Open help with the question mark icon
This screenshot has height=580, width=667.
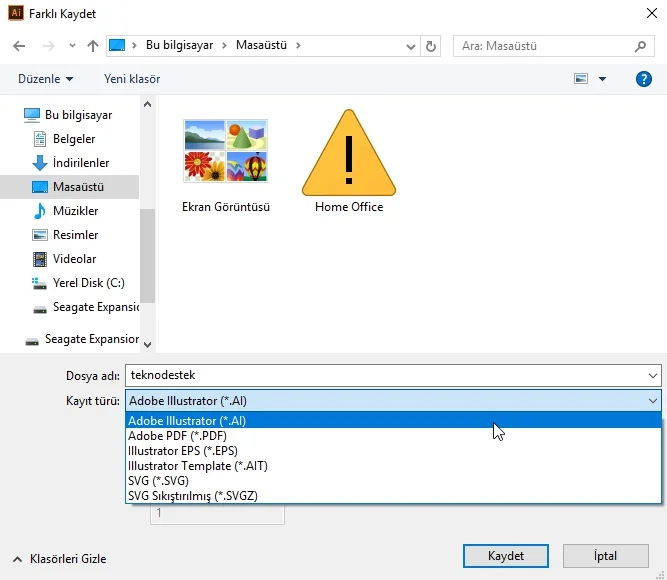click(644, 79)
